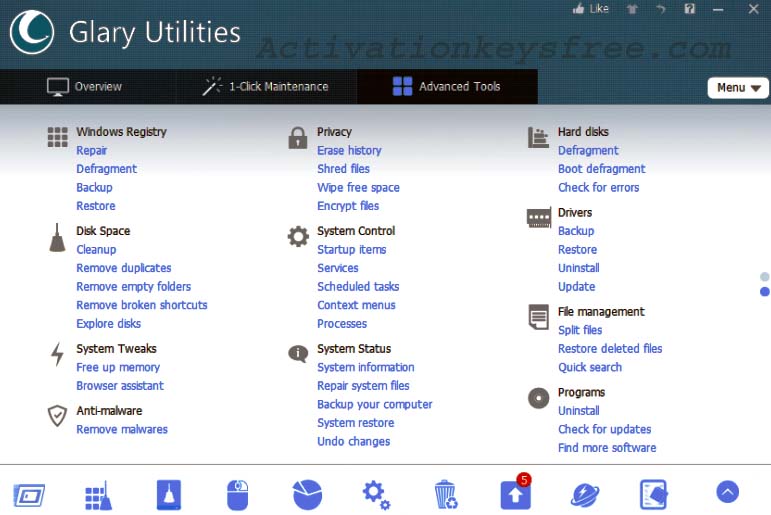
Task: Open Restore deleted files link
Action: click(610, 349)
